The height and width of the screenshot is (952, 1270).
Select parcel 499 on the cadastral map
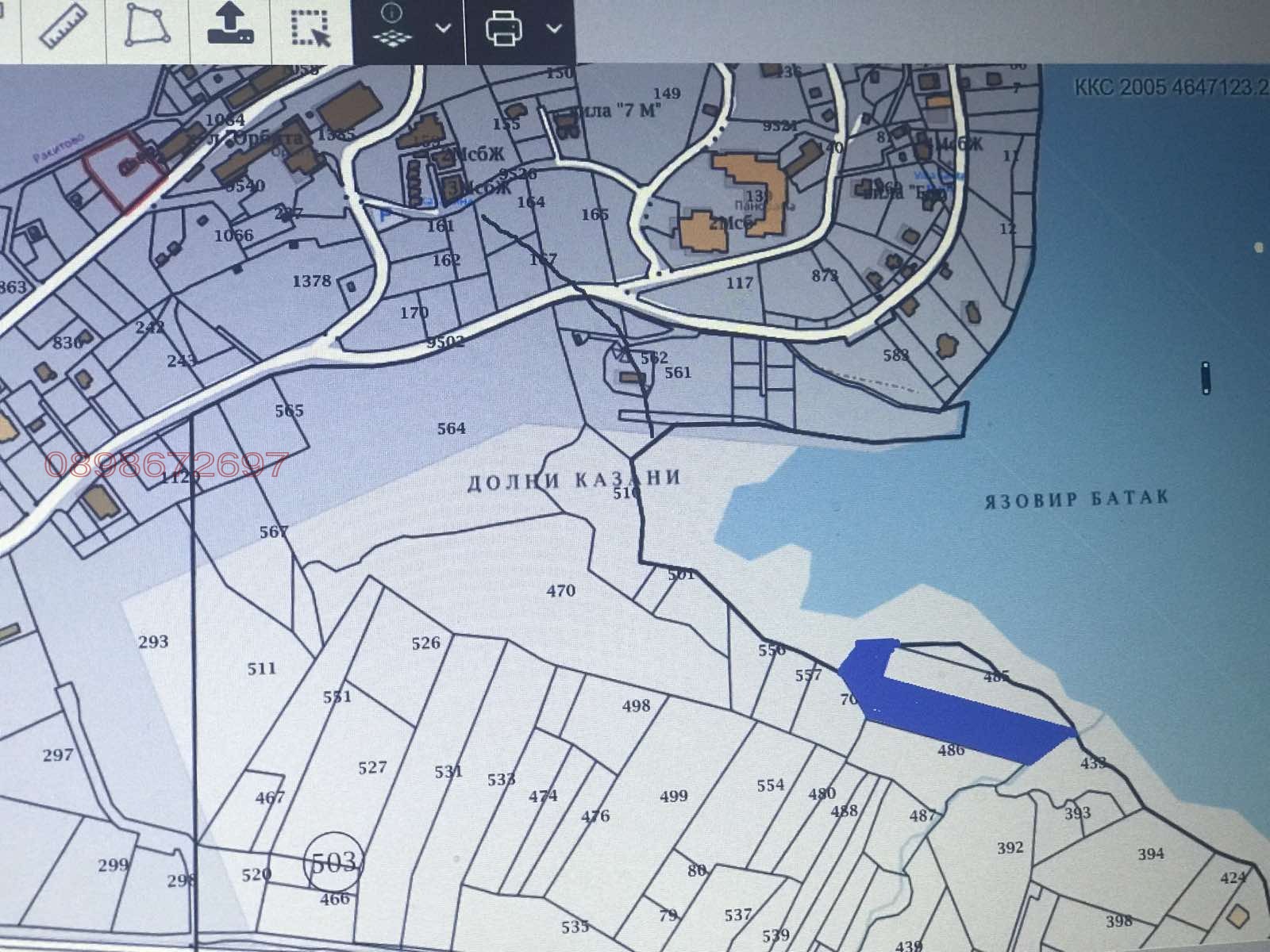pyautogui.click(x=673, y=796)
